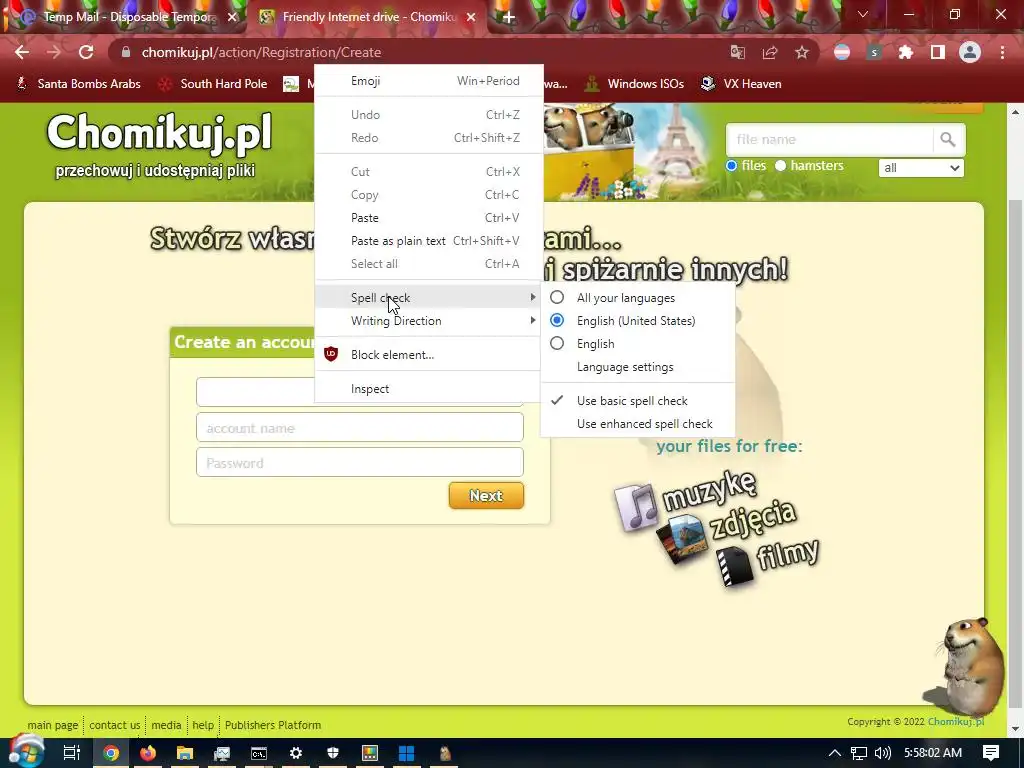1024x768 pixels.
Task: Select Paste as plain text
Action: (x=428, y=241)
